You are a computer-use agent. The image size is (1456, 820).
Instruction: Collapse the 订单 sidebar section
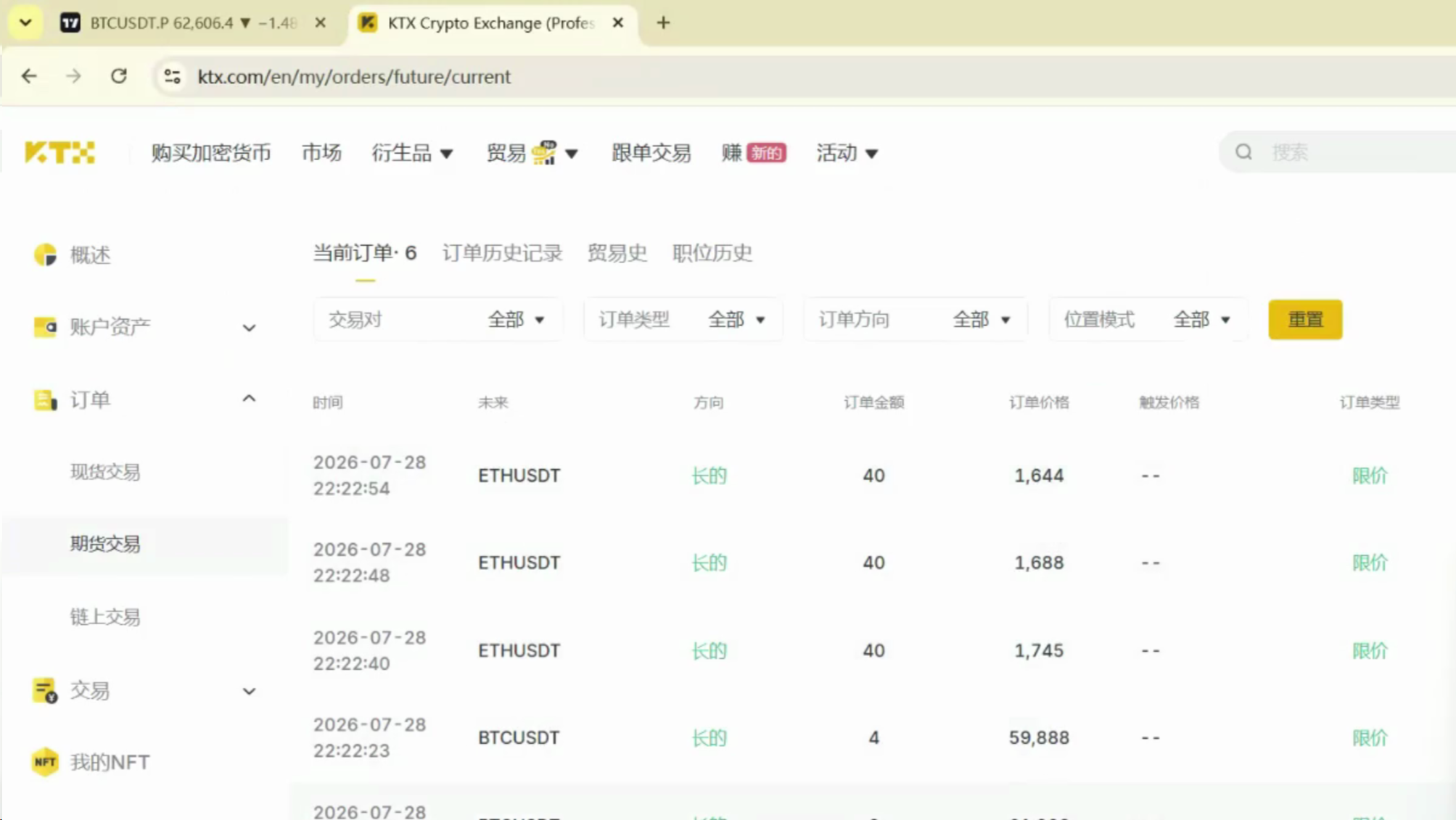click(249, 399)
